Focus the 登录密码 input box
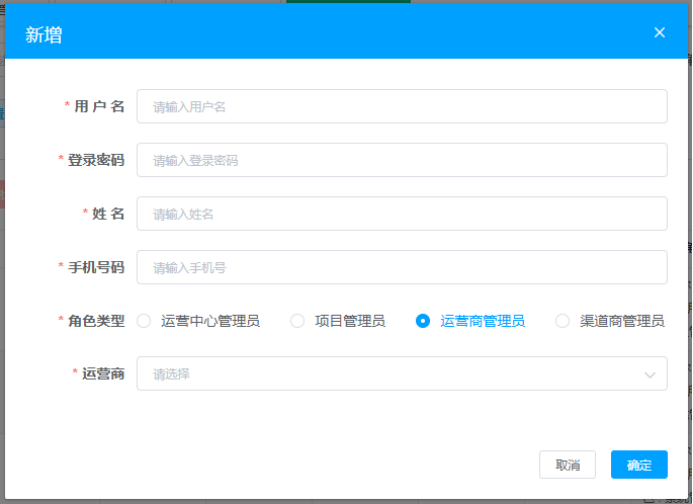Viewport: 693px width, 504px height. 401,160
